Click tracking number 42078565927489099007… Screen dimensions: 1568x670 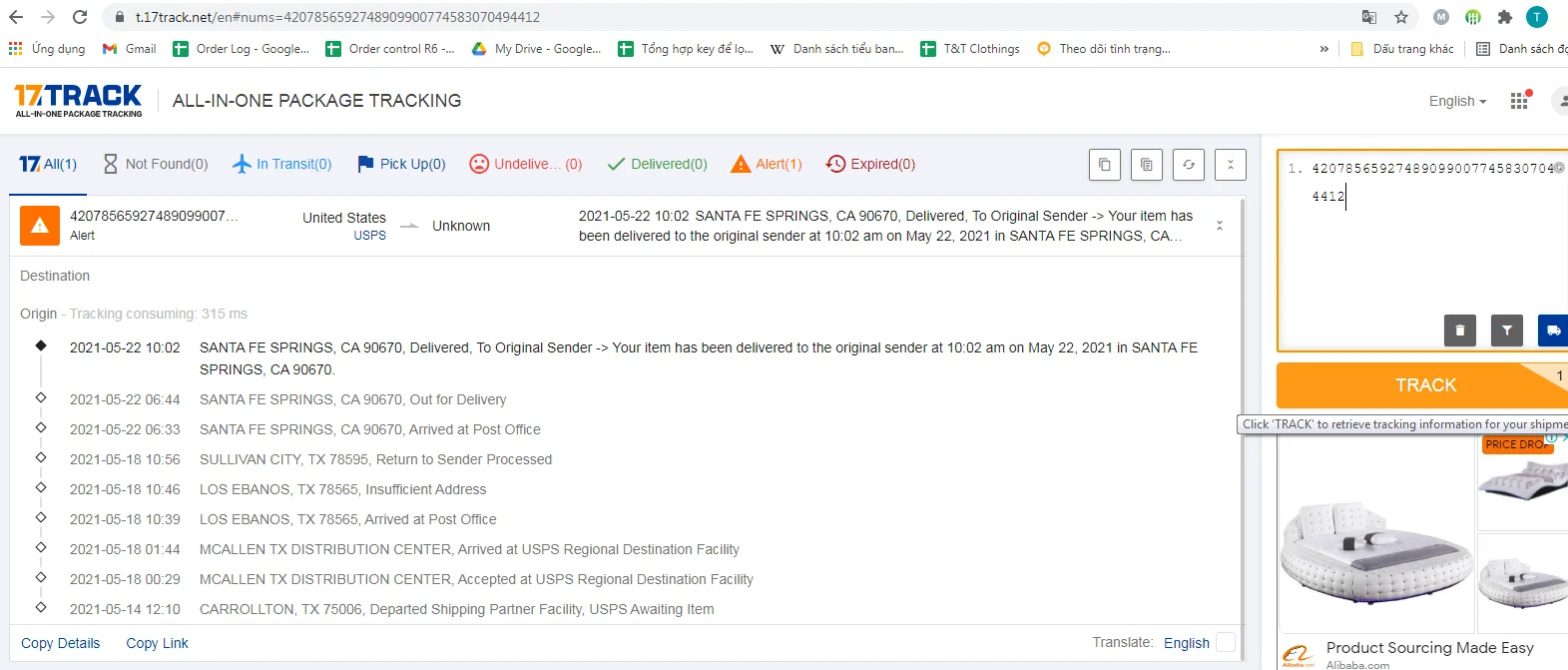point(154,216)
